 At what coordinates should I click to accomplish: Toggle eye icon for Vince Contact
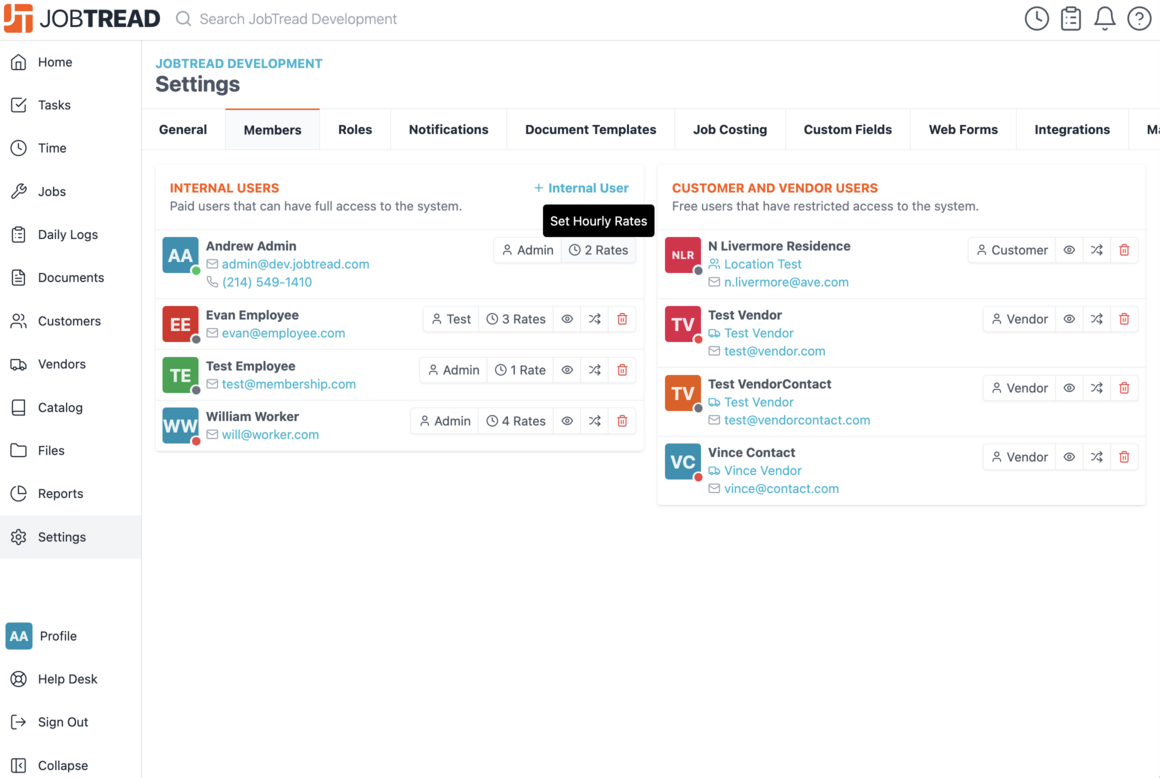(1069, 457)
